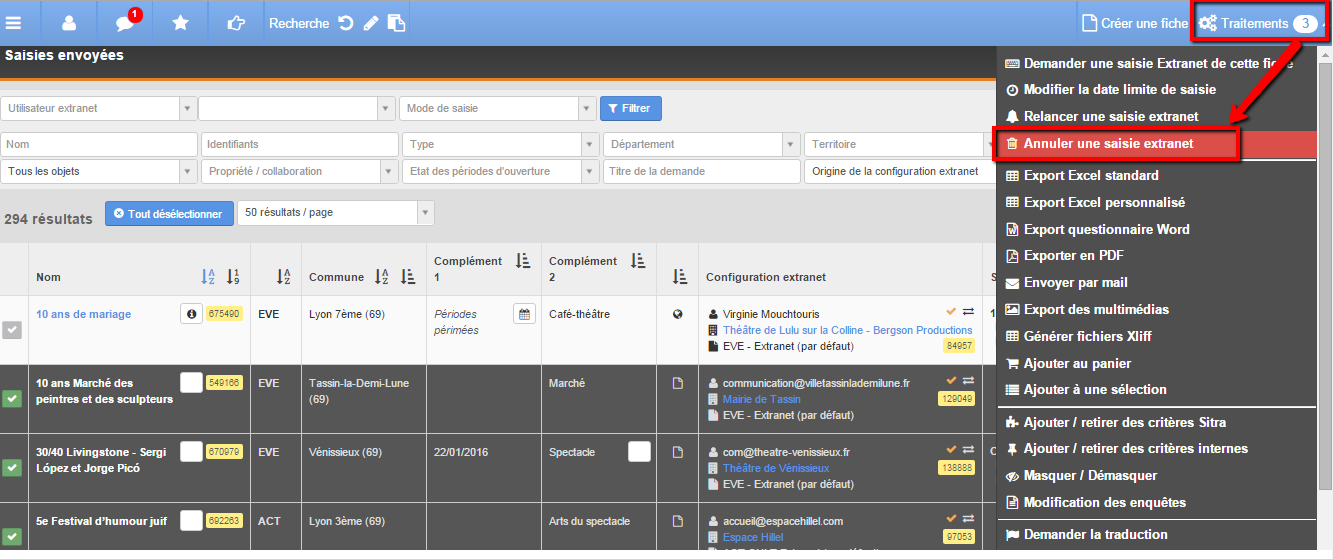Click Titre de la demande input field

click(701, 171)
